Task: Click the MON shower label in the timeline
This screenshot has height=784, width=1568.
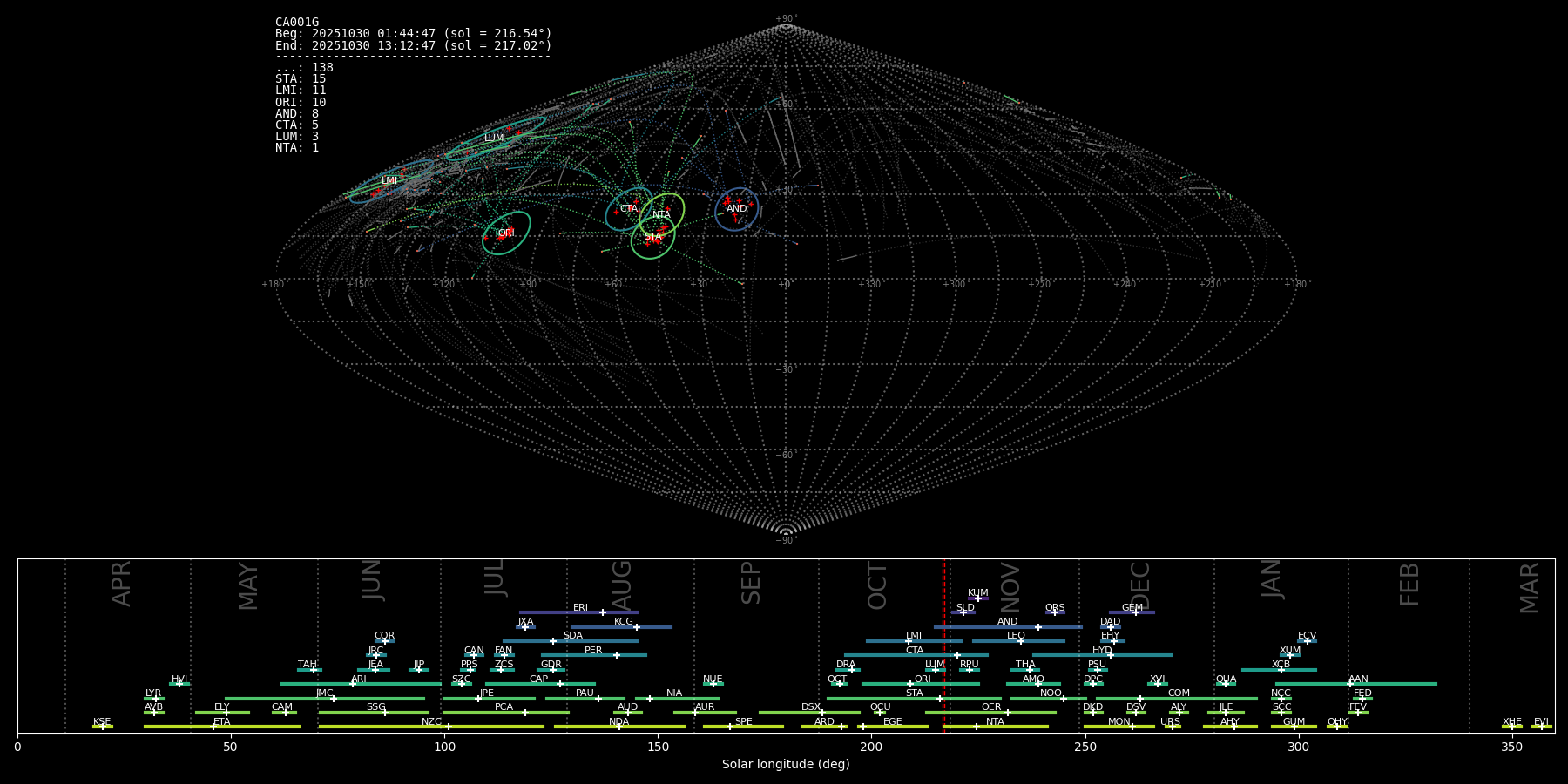Action: coord(1119,722)
